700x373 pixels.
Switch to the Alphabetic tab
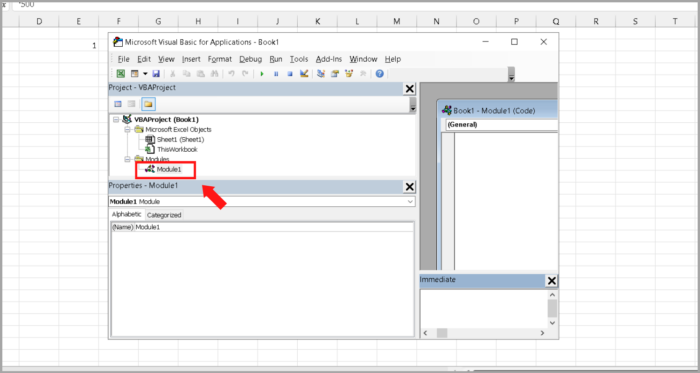coord(126,215)
